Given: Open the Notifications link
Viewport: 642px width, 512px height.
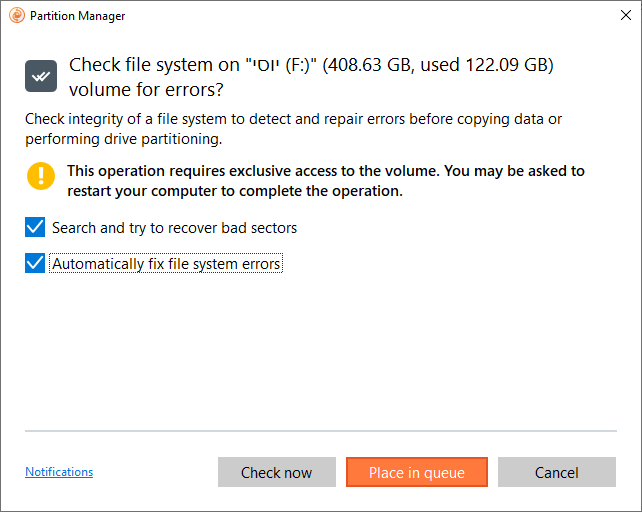Looking at the screenshot, I should click(59, 472).
